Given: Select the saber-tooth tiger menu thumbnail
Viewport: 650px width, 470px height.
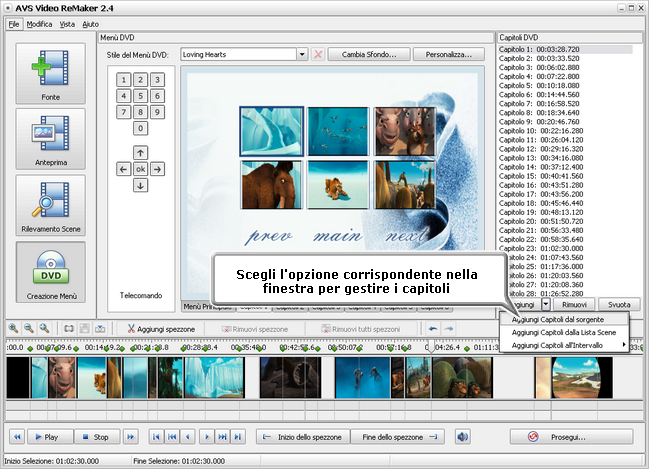Looking at the screenshot, I should point(338,185).
